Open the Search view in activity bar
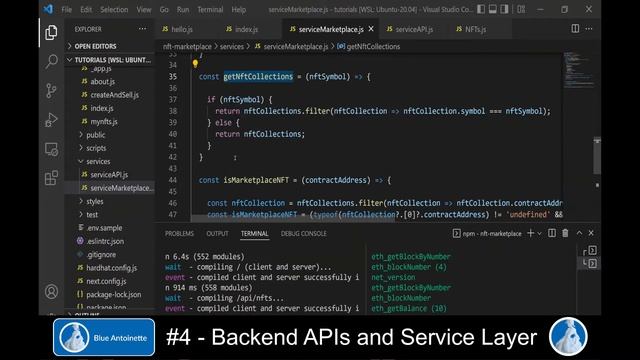 (51, 62)
